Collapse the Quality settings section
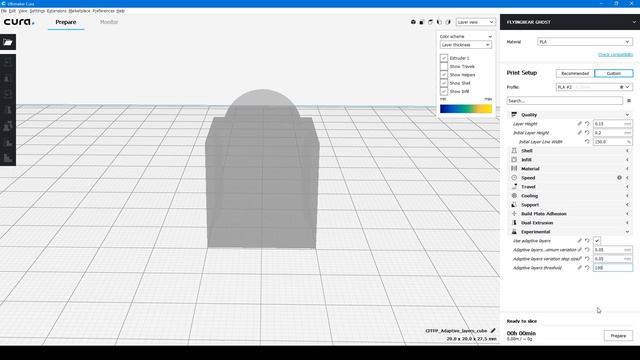640x360 pixels. (570, 115)
